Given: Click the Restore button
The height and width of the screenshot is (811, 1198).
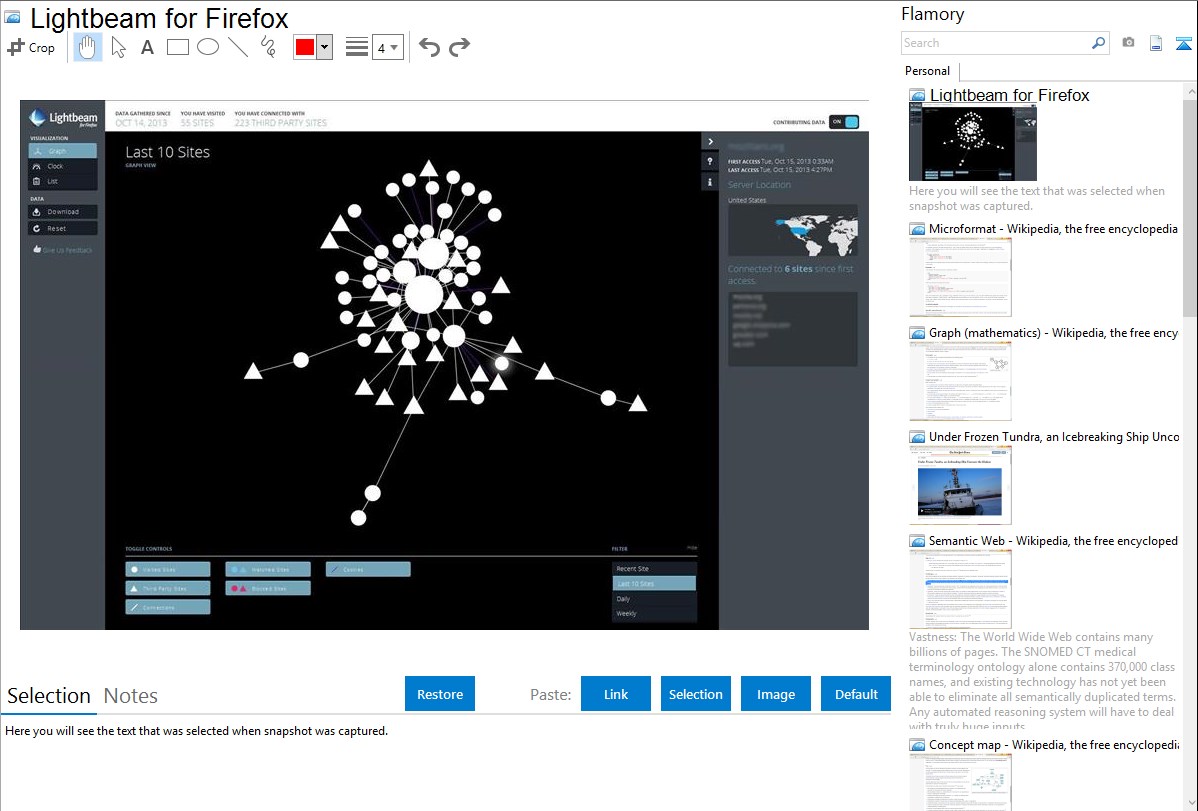Looking at the screenshot, I should (440, 694).
